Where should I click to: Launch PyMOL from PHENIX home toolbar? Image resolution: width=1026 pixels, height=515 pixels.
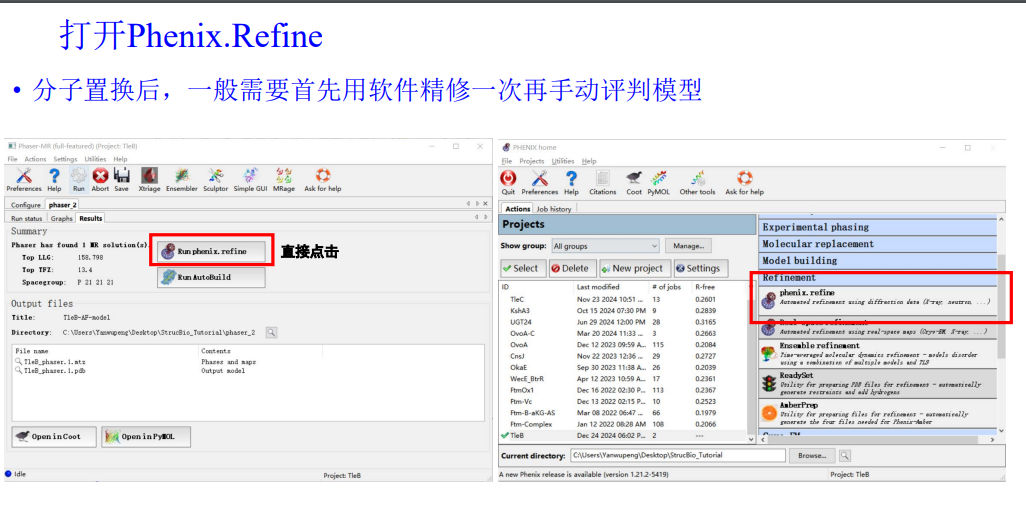coord(659,183)
